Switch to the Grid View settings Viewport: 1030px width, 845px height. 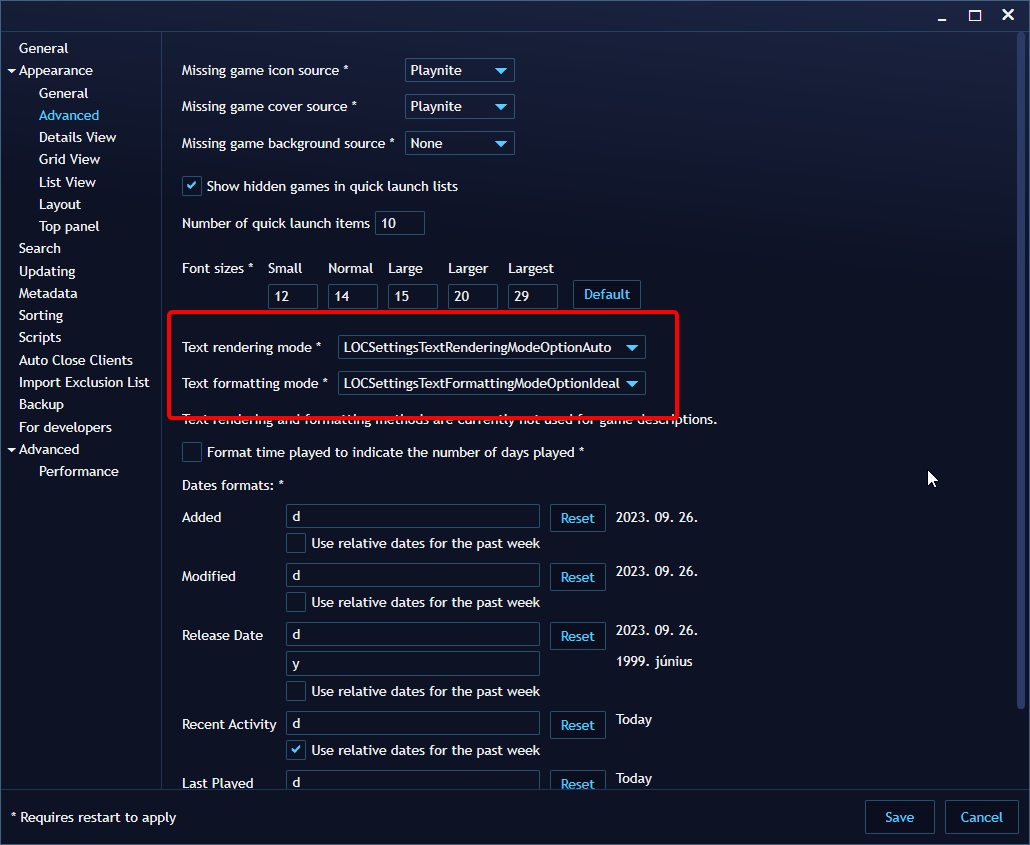coord(69,159)
